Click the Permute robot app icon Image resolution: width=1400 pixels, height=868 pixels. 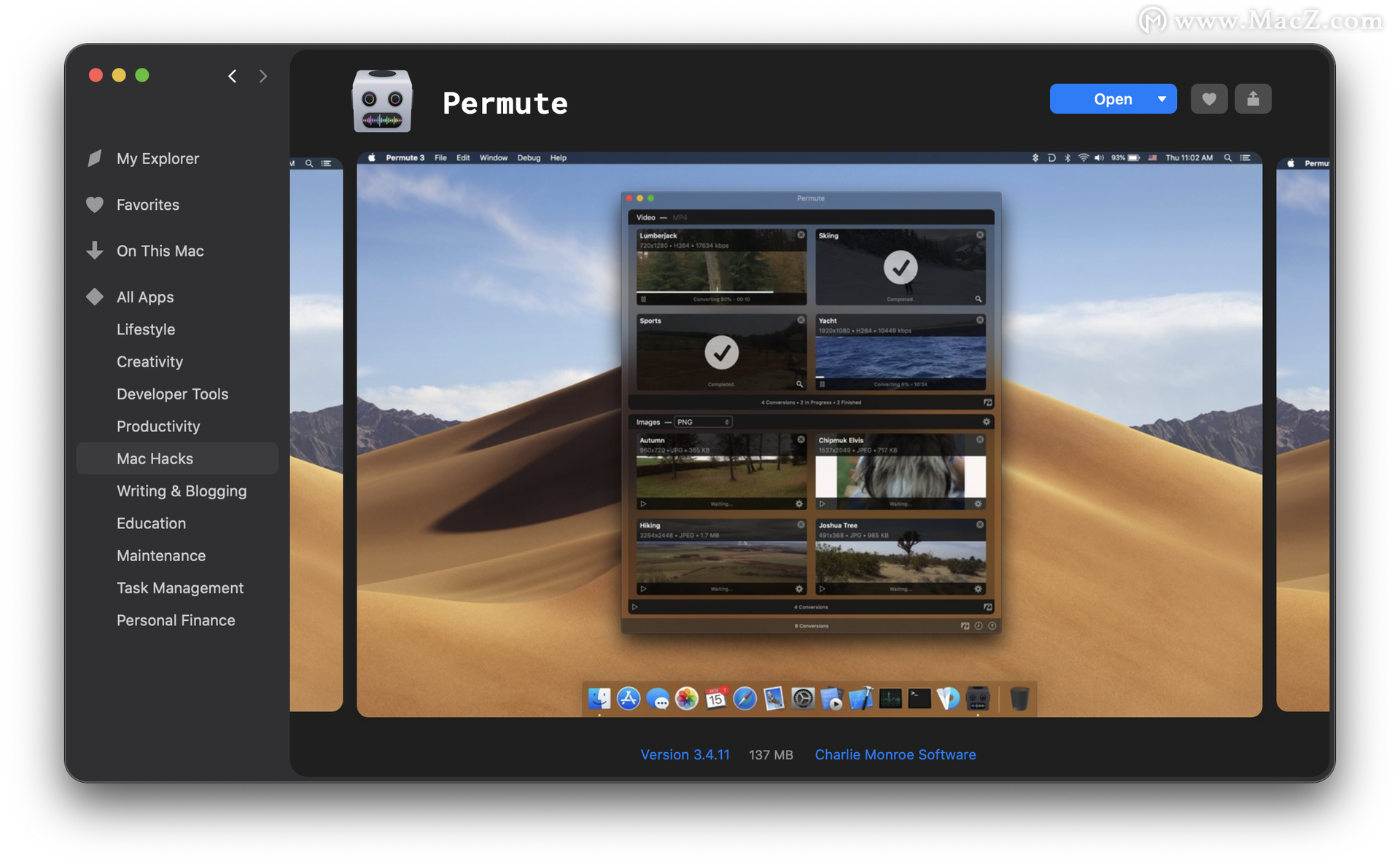(382, 101)
